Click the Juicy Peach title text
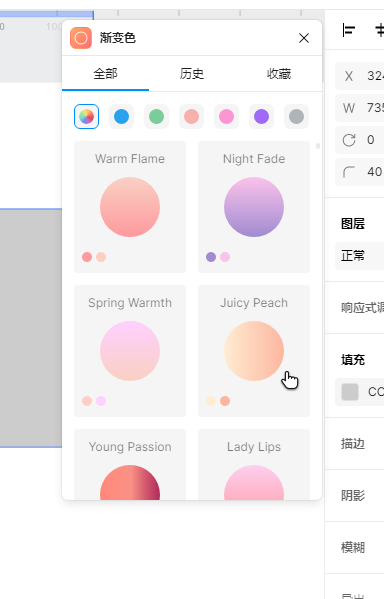The height and width of the screenshot is (599, 384). pos(254,303)
